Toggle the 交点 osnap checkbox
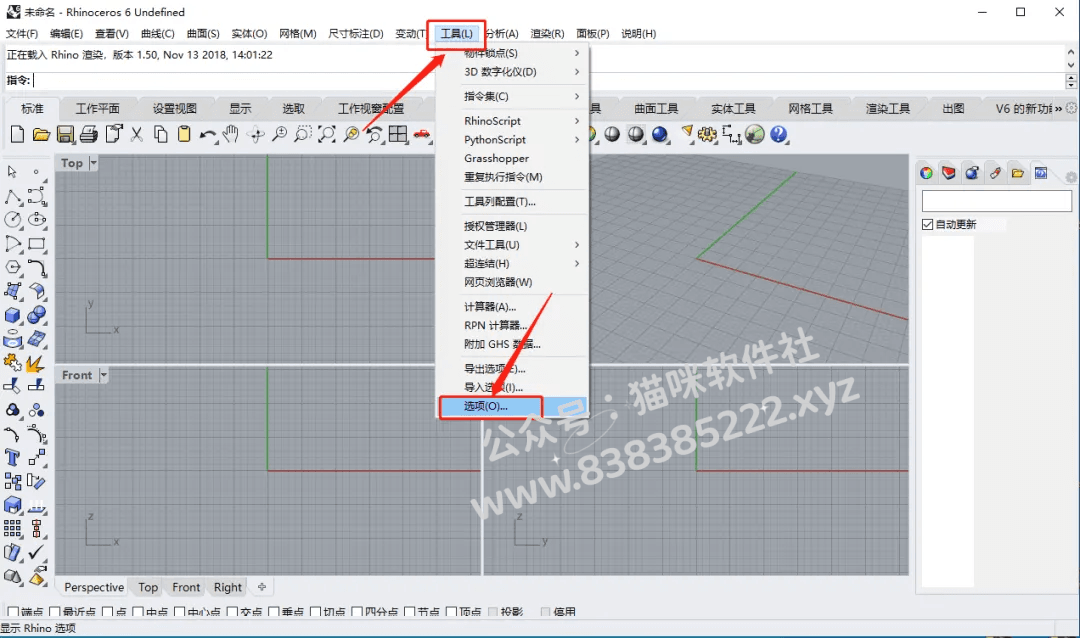Viewport: 1080px width, 638px height. (232, 612)
